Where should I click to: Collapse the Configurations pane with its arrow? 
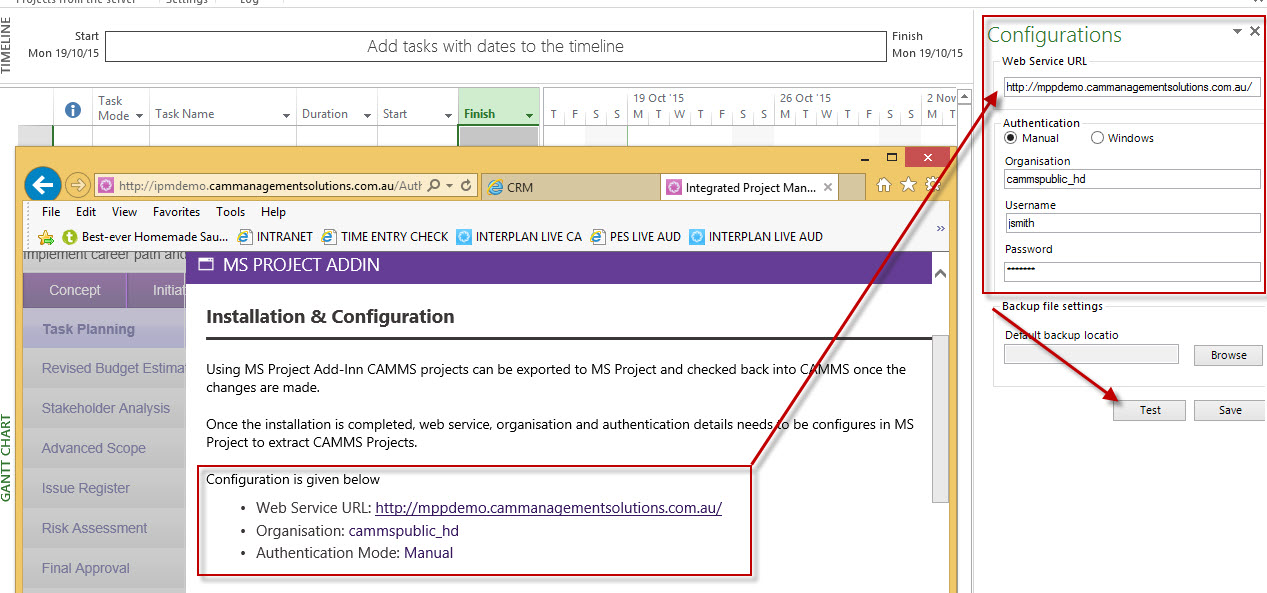1238,31
